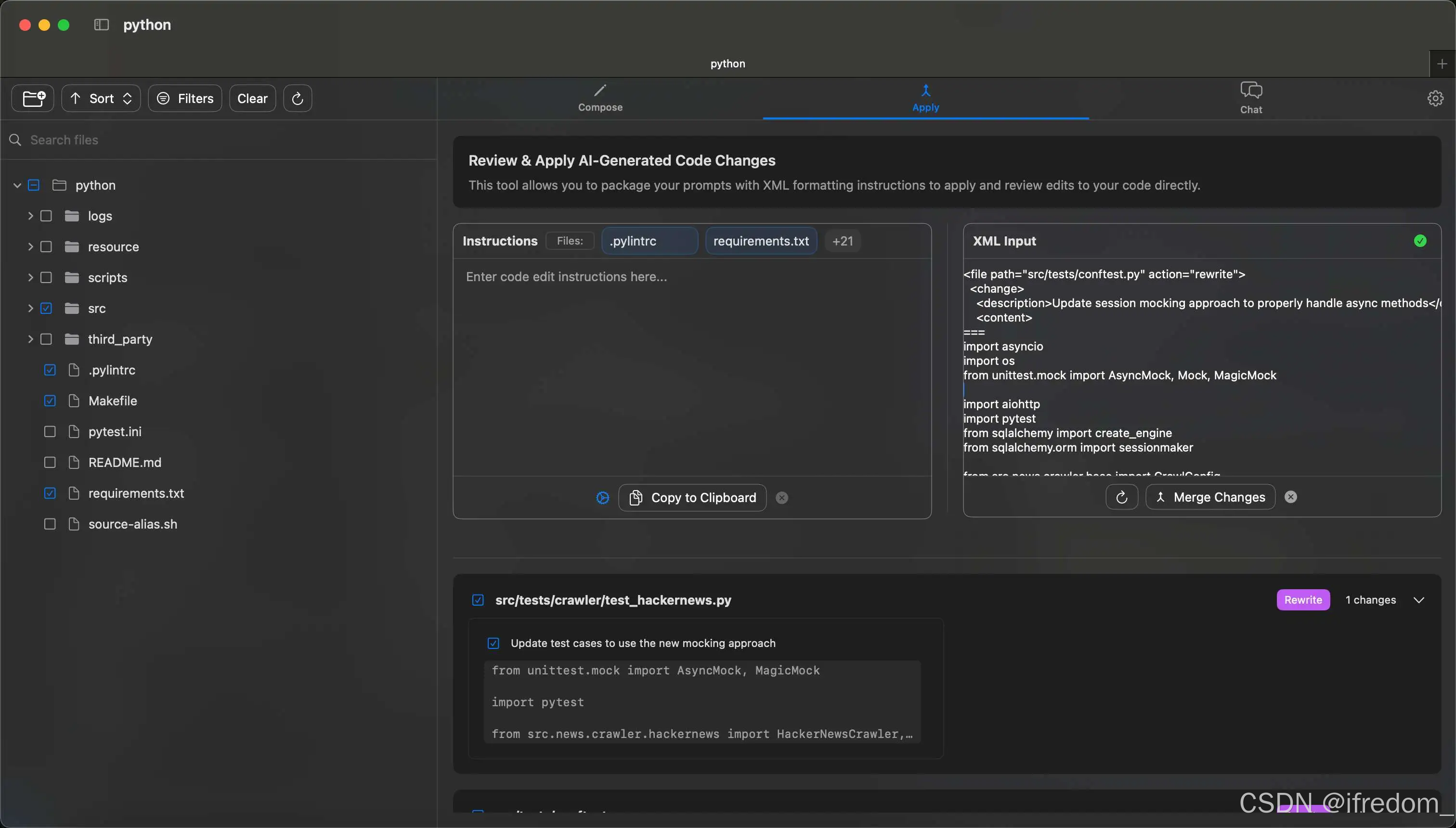Click the refresh file tree icon
1456x828 pixels.
[298, 98]
